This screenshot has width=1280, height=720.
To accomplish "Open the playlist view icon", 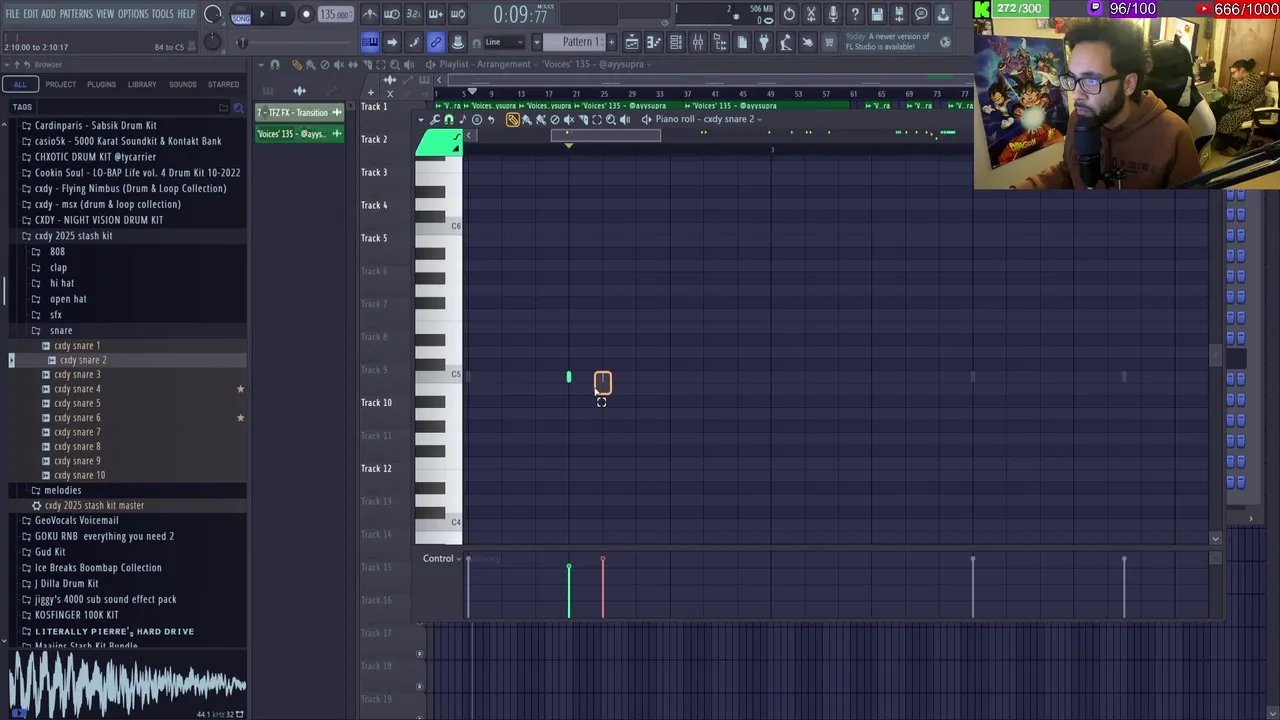I will click(x=632, y=42).
